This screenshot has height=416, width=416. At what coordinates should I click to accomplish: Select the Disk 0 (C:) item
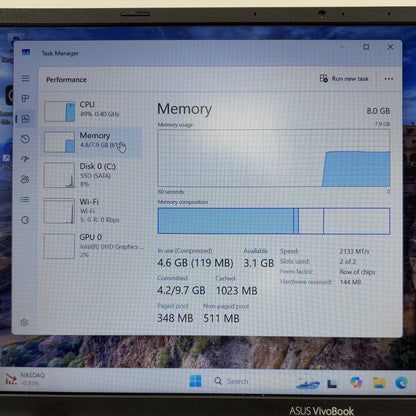point(92,175)
